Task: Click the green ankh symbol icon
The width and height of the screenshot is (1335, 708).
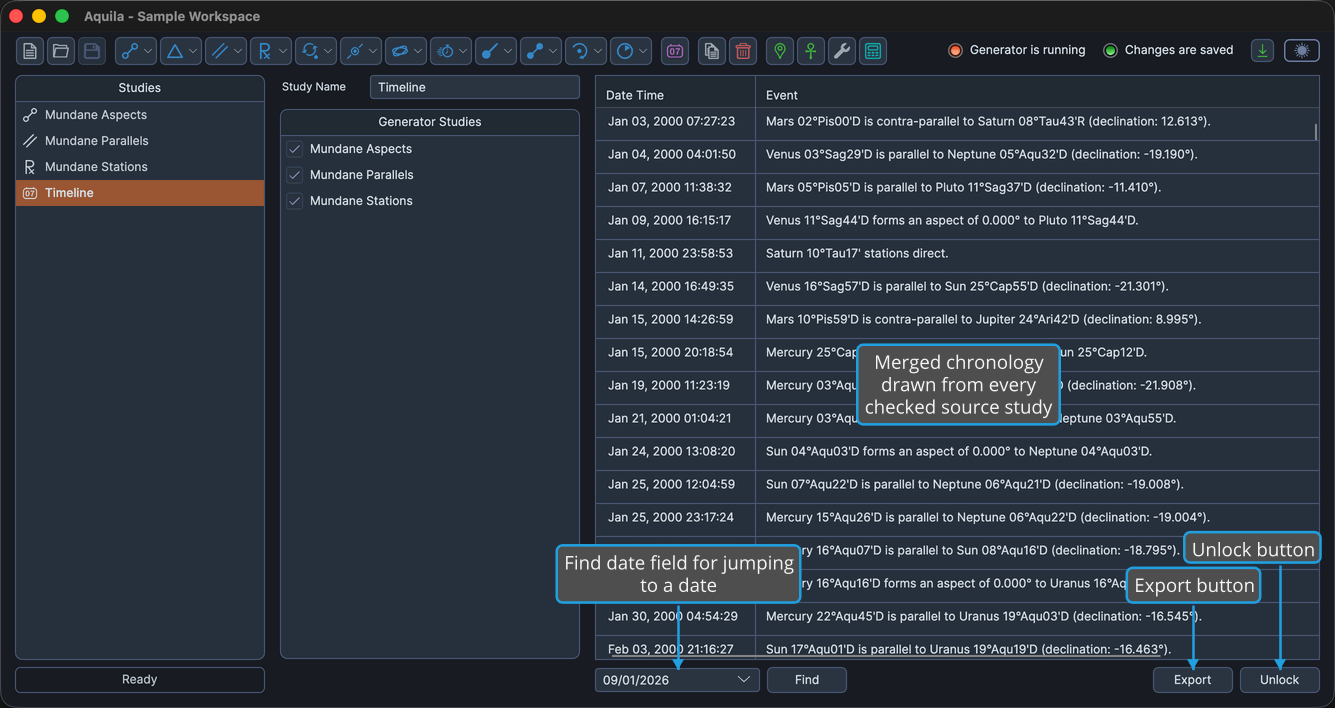Action: [811, 51]
